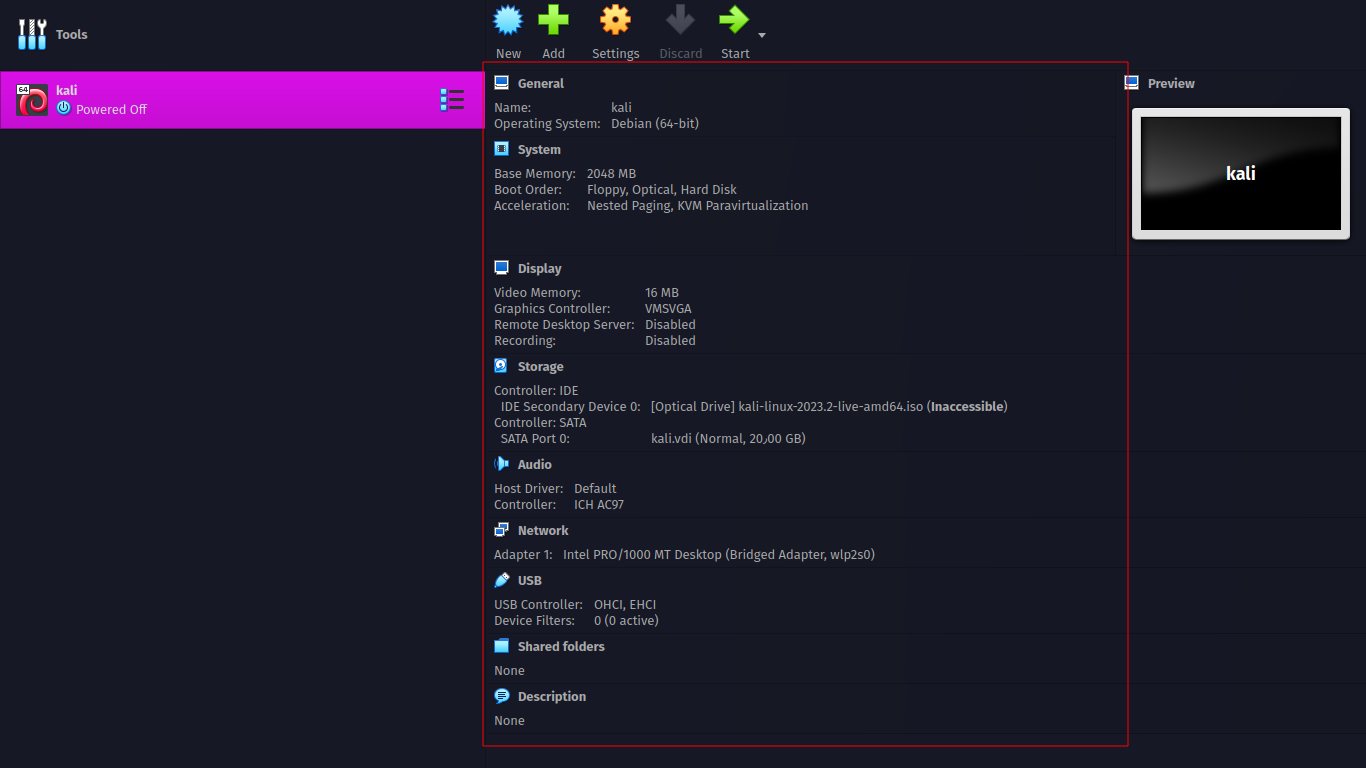Click the Audio section speaker icon
The image size is (1366, 768).
coord(502,464)
